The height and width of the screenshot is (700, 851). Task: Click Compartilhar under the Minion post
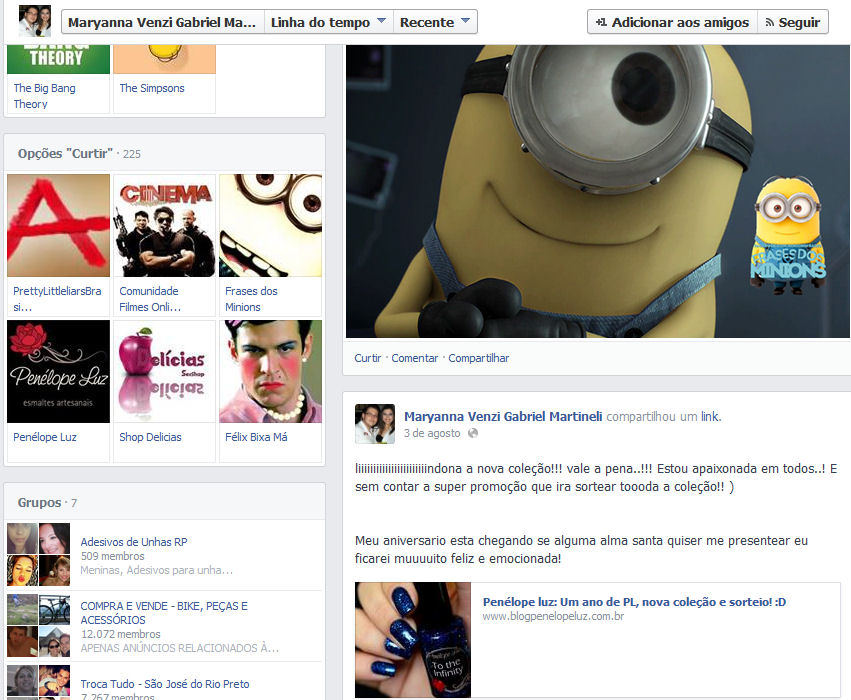pos(478,358)
